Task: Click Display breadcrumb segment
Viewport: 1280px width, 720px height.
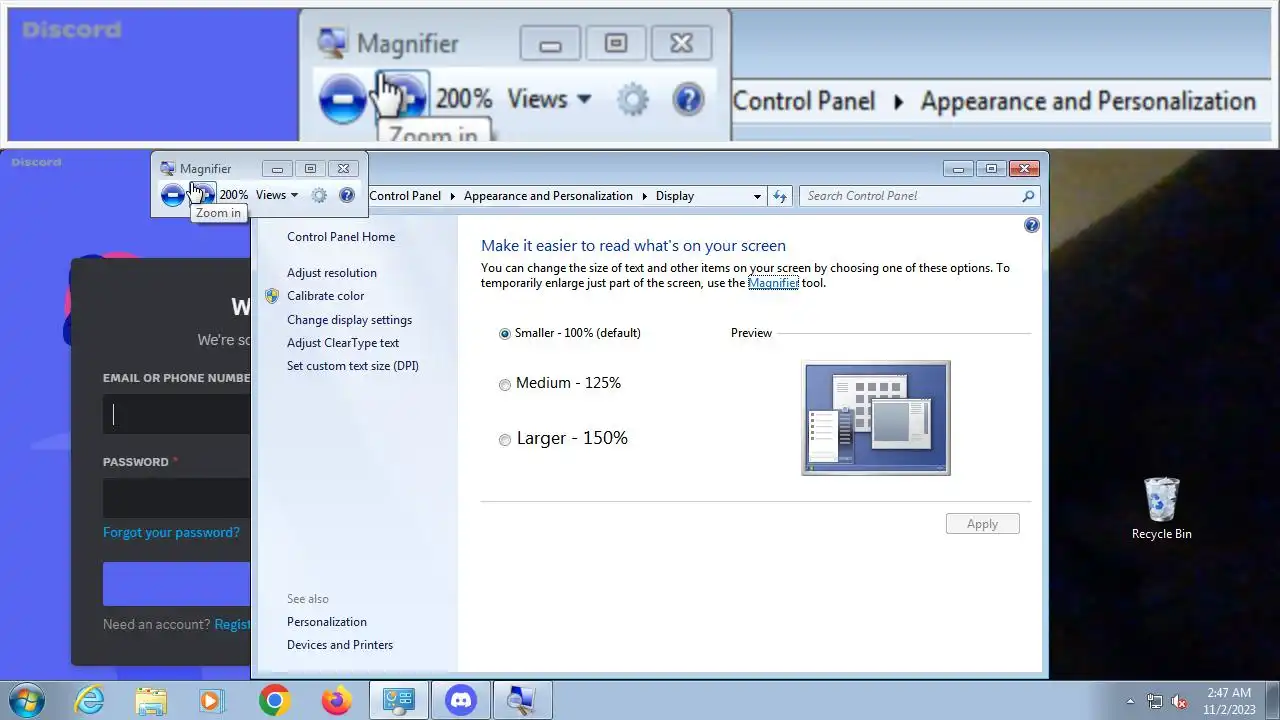Action: click(675, 196)
